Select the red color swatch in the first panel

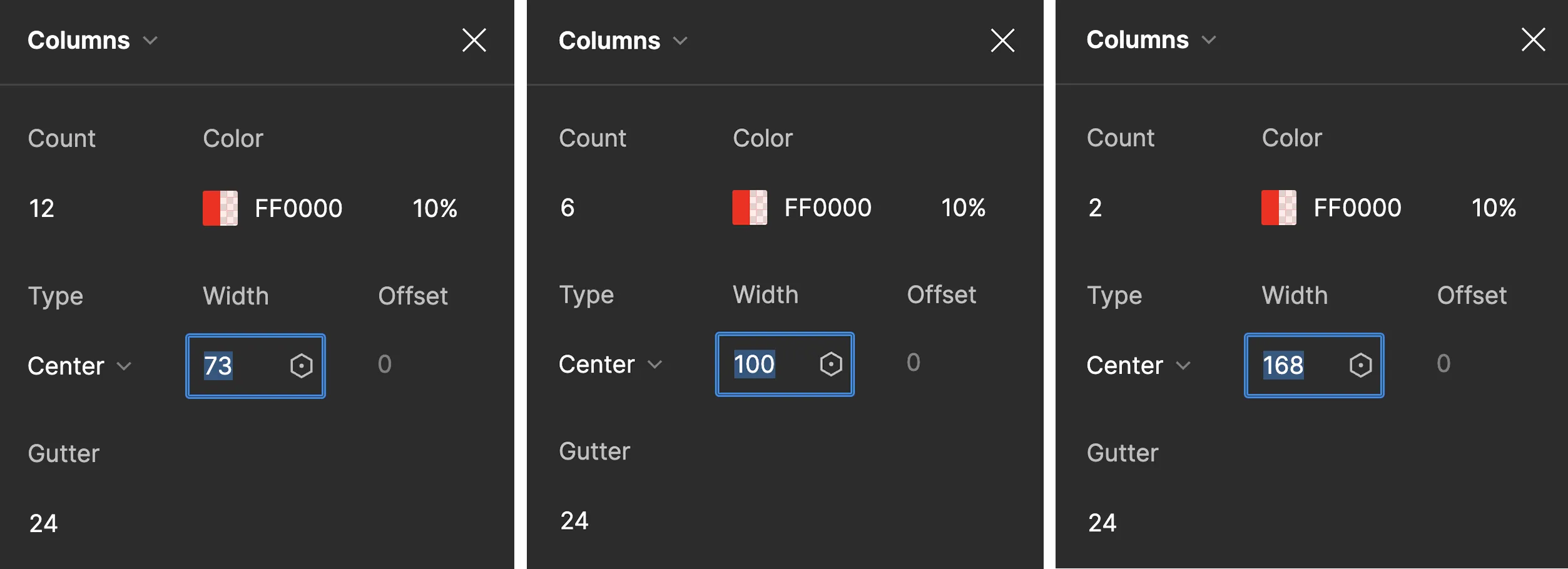220,208
